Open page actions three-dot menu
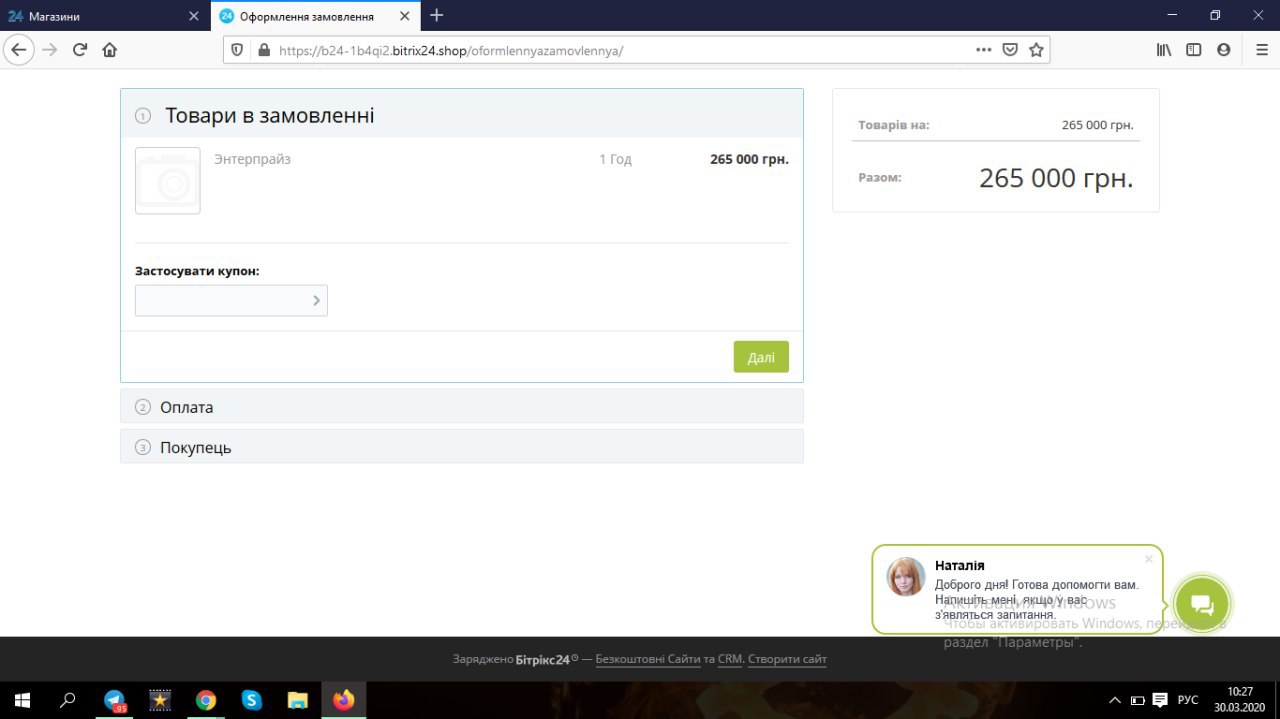The height and width of the screenshot is (719, 1280). tap(984, 50)
